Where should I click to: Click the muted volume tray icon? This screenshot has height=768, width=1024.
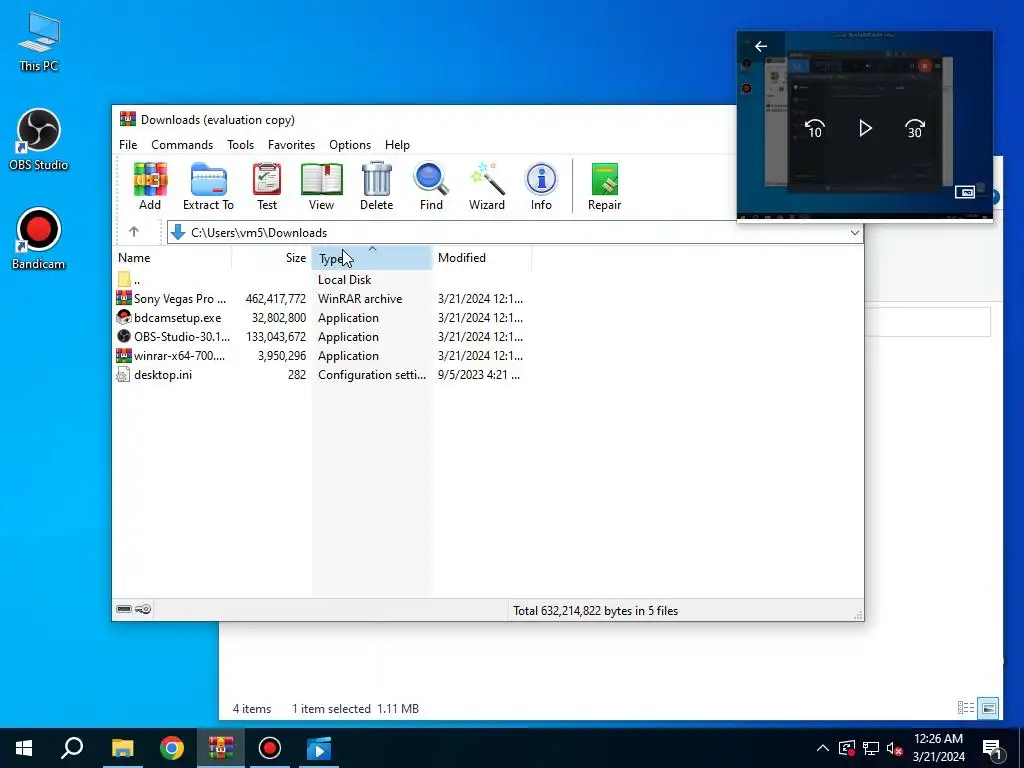click(x=895, y=748)
